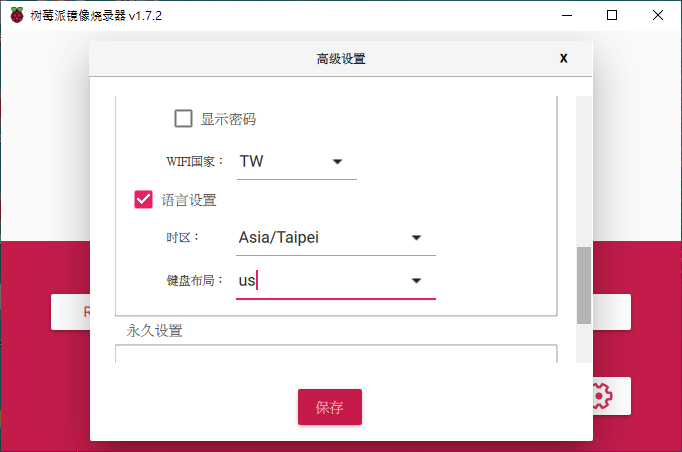Minimize the imager window
682x452 pixels.
(567, 16)
